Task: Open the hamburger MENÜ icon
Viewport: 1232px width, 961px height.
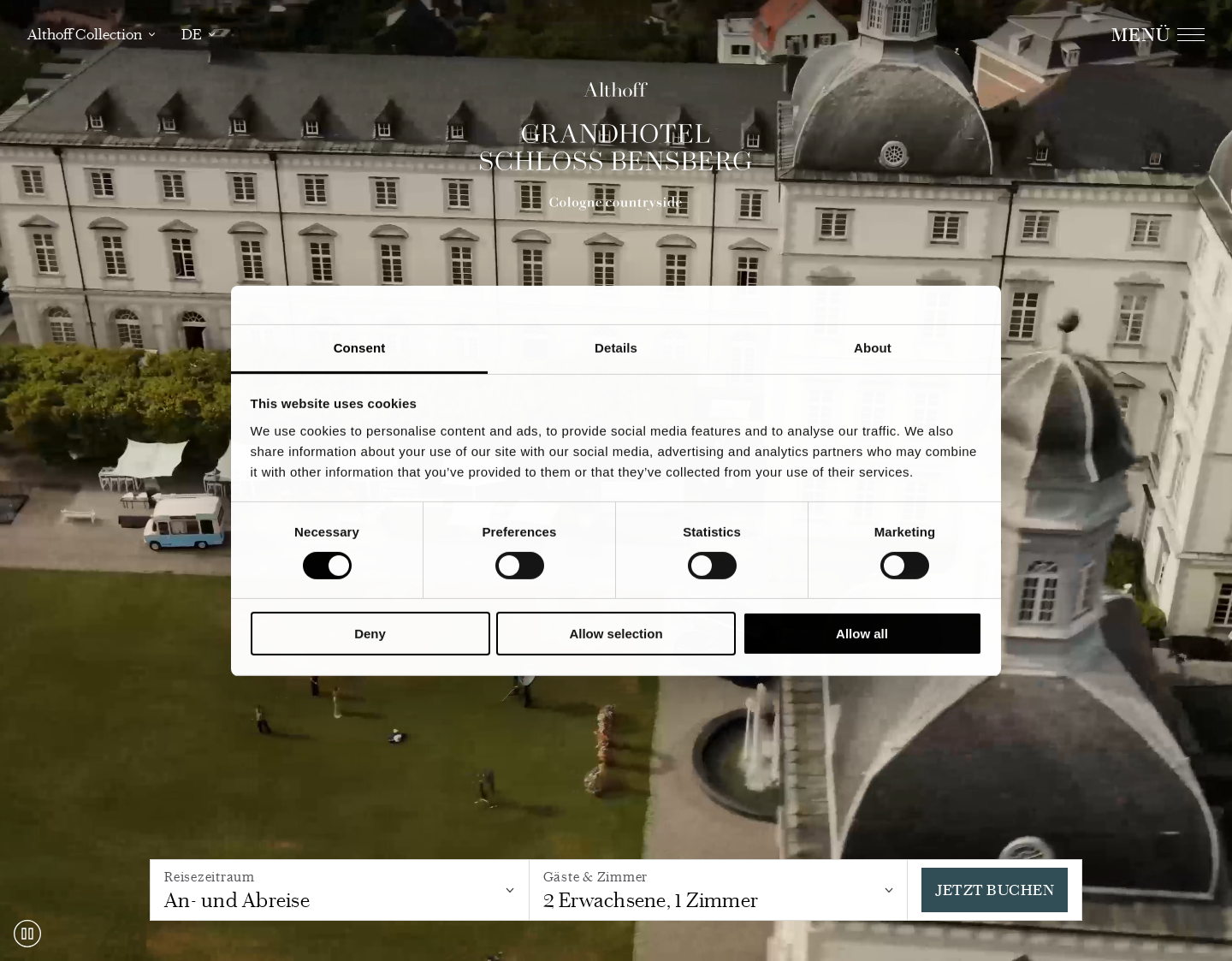Action: [x=1190, y=34]
